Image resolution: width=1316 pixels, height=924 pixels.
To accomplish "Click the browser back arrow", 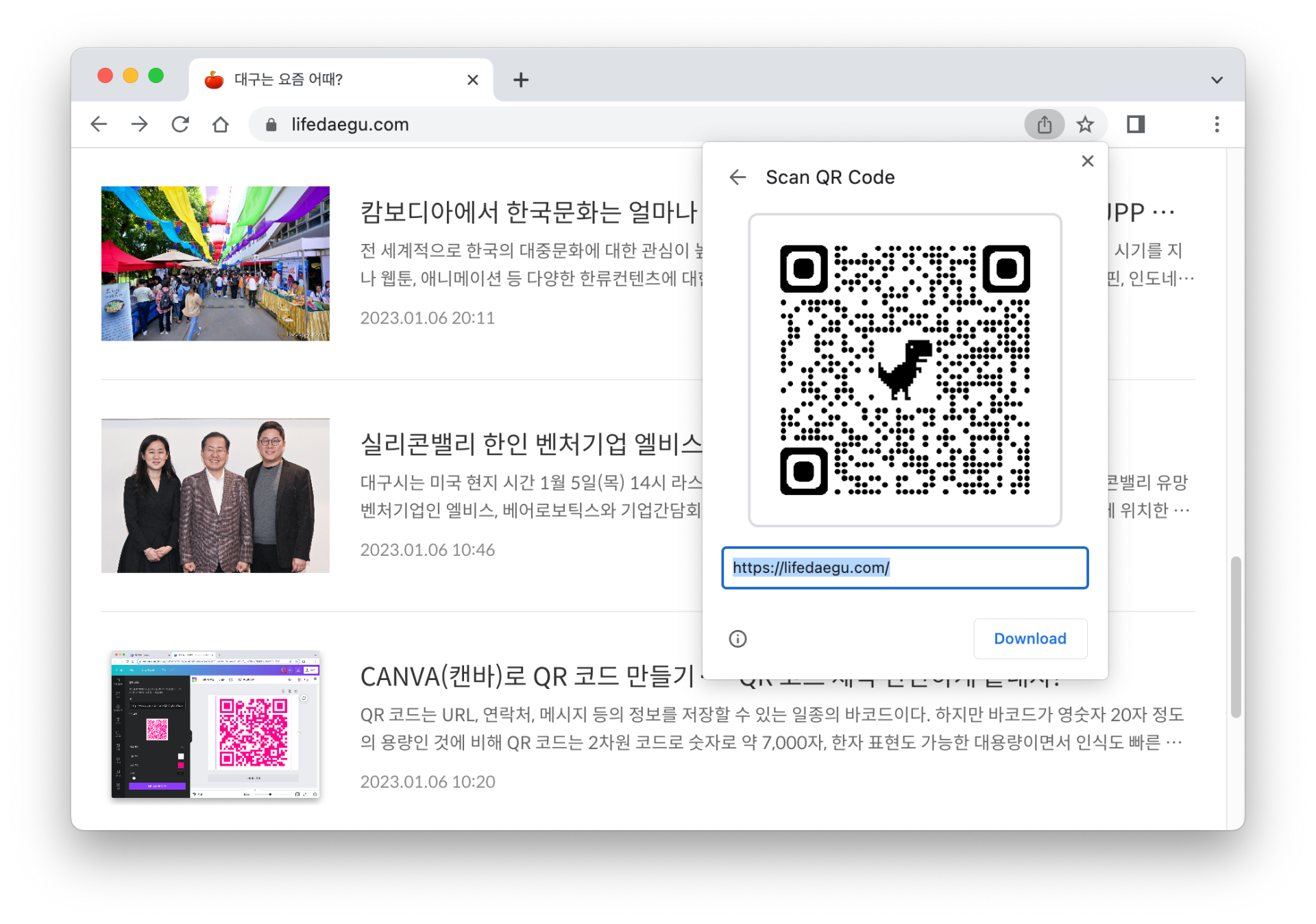I will point(99,124).
